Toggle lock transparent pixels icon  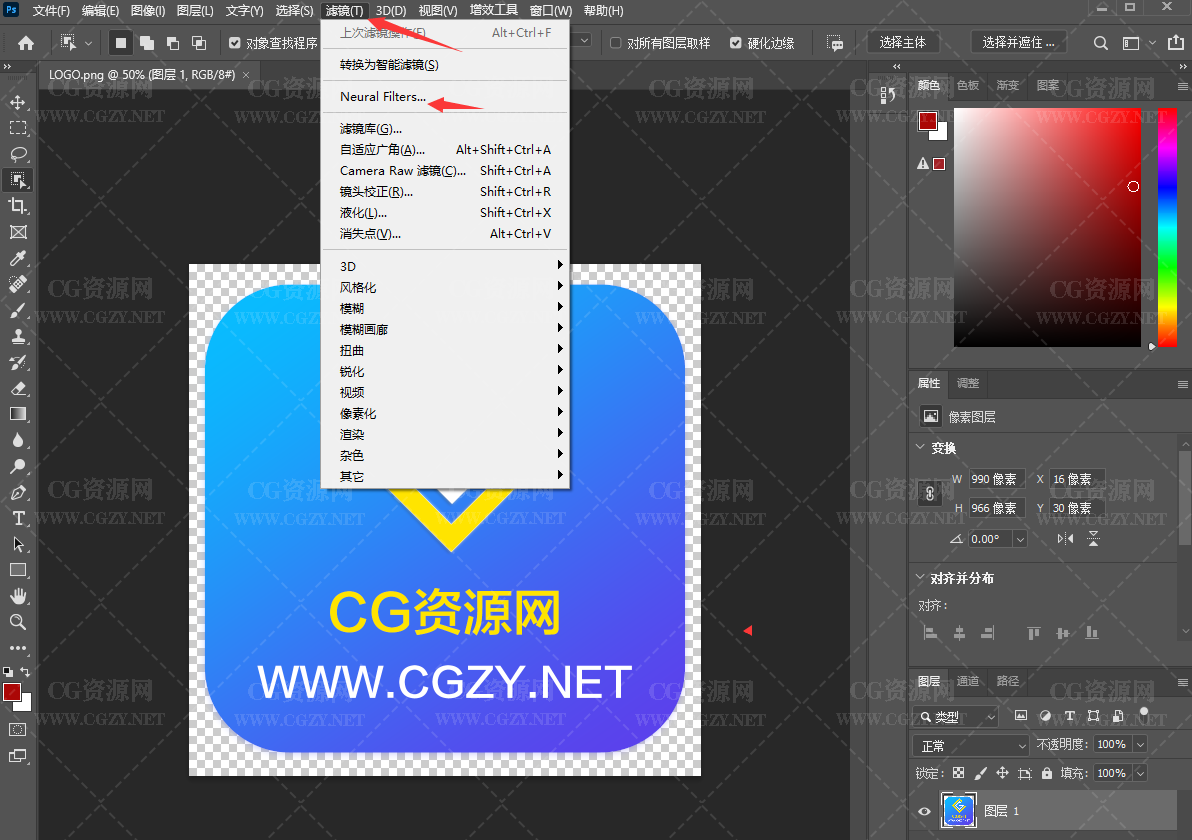coord(959,773)
